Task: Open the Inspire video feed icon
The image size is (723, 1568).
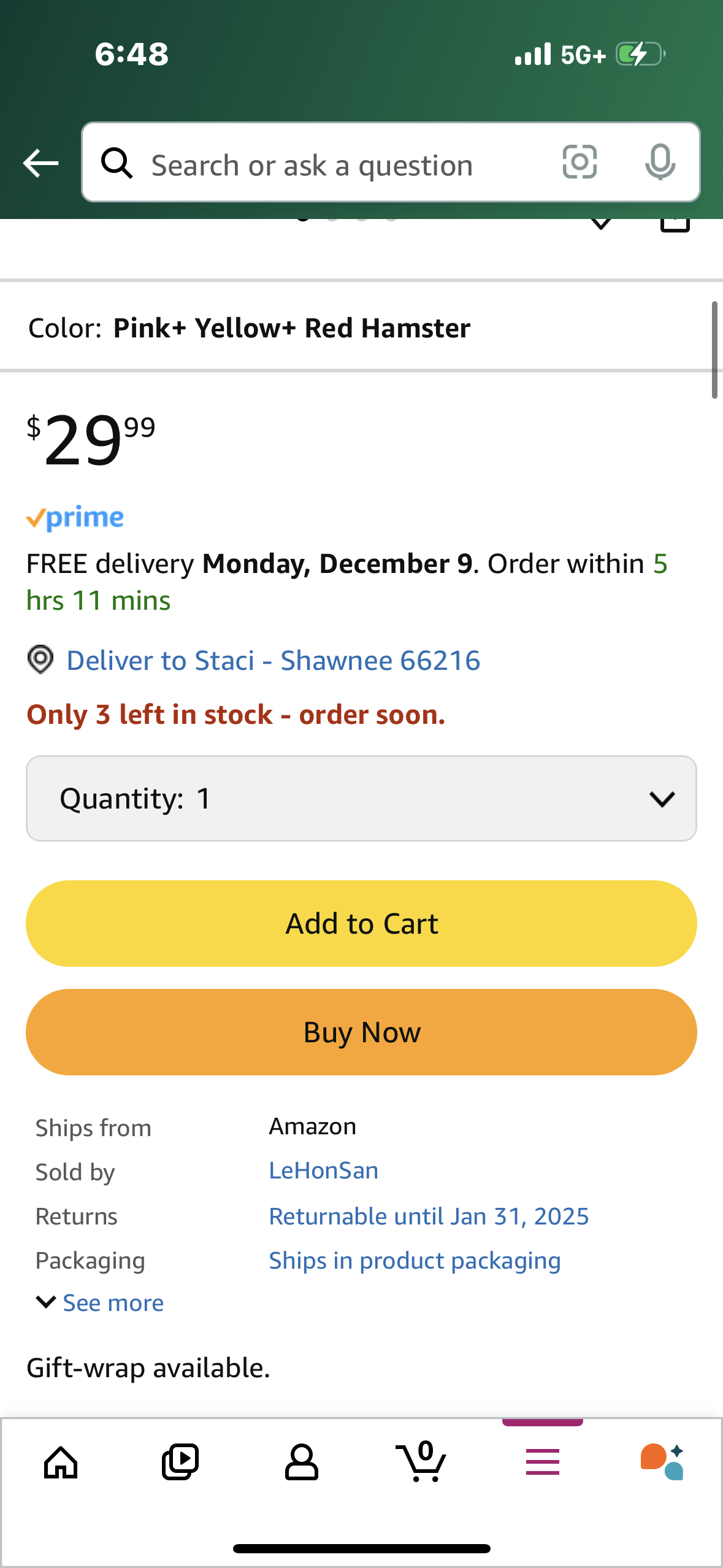Action: 180,1462
